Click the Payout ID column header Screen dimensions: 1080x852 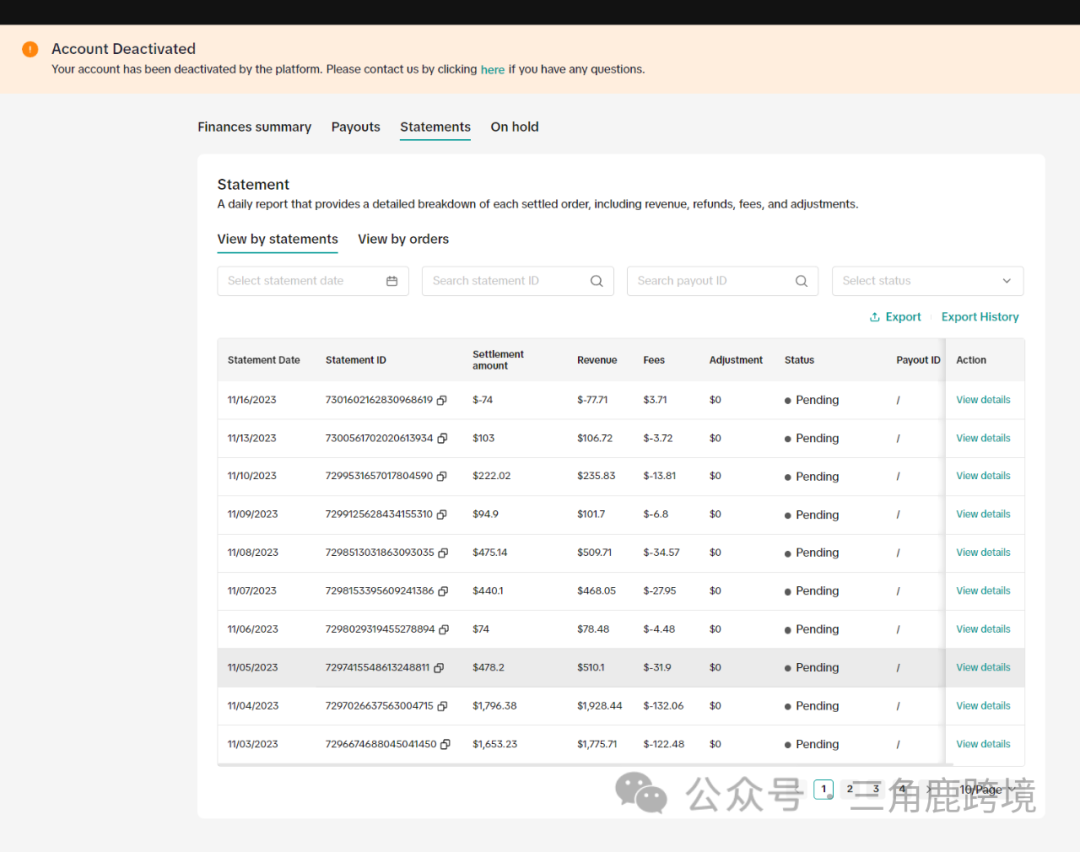(x=918, y=360)
